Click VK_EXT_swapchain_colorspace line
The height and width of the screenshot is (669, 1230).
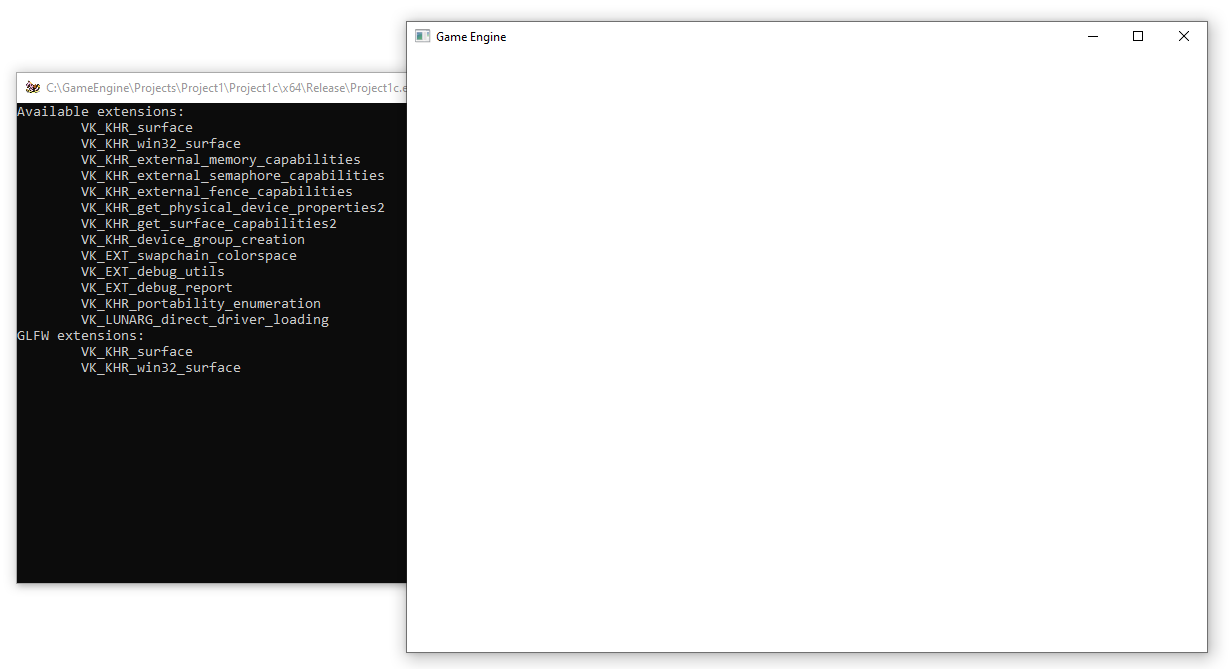189,256
